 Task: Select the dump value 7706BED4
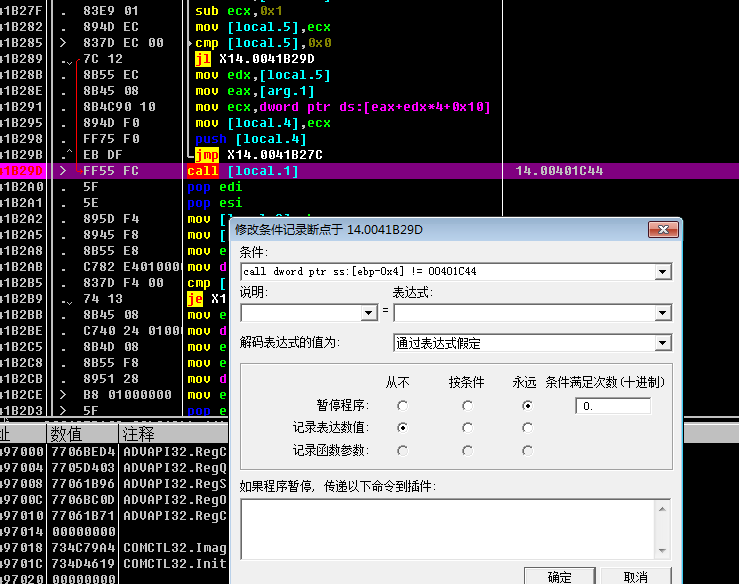click(x=83, y=452)
